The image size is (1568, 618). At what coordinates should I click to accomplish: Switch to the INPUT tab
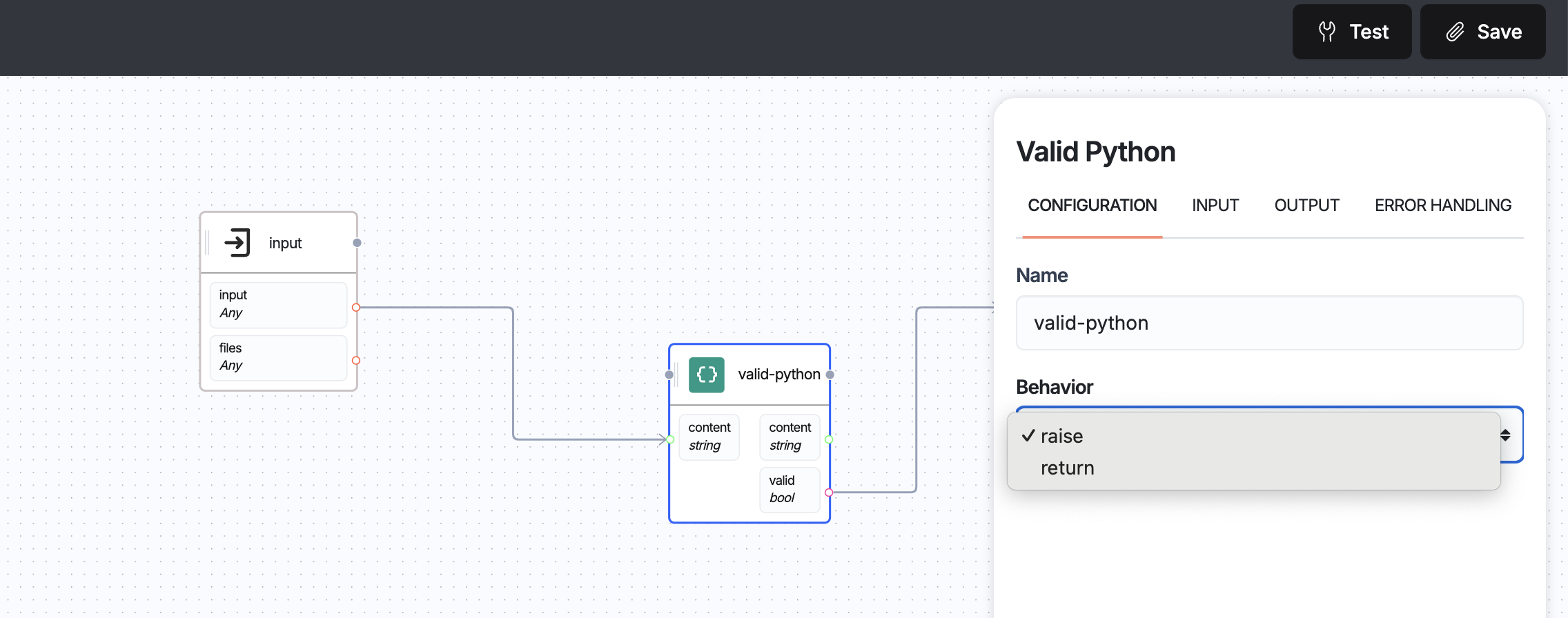(x=1215, y=206)
